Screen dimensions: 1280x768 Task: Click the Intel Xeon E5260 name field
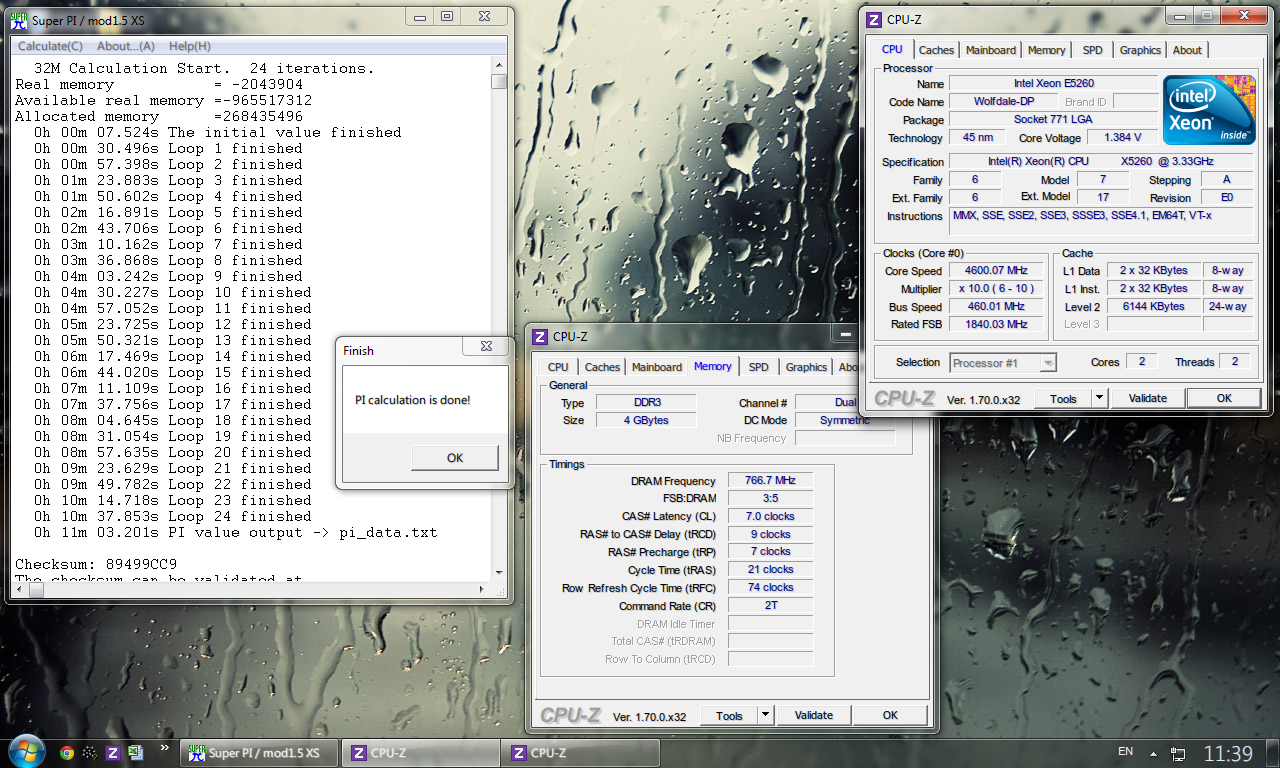(1053, 84)
